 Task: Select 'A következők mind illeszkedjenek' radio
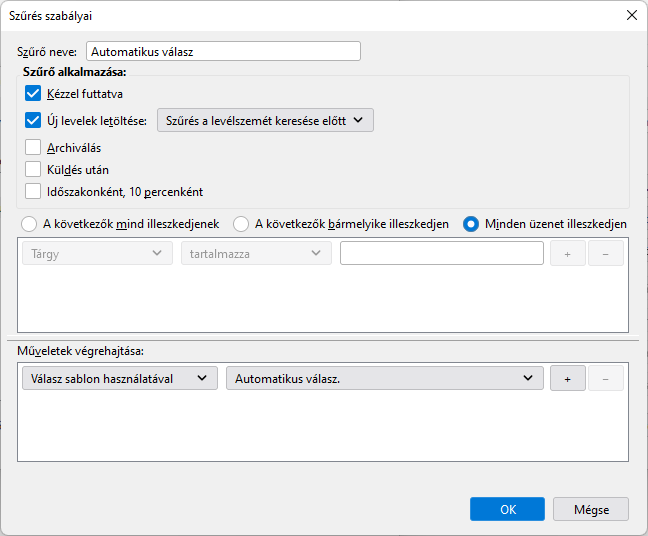[30, 224]
